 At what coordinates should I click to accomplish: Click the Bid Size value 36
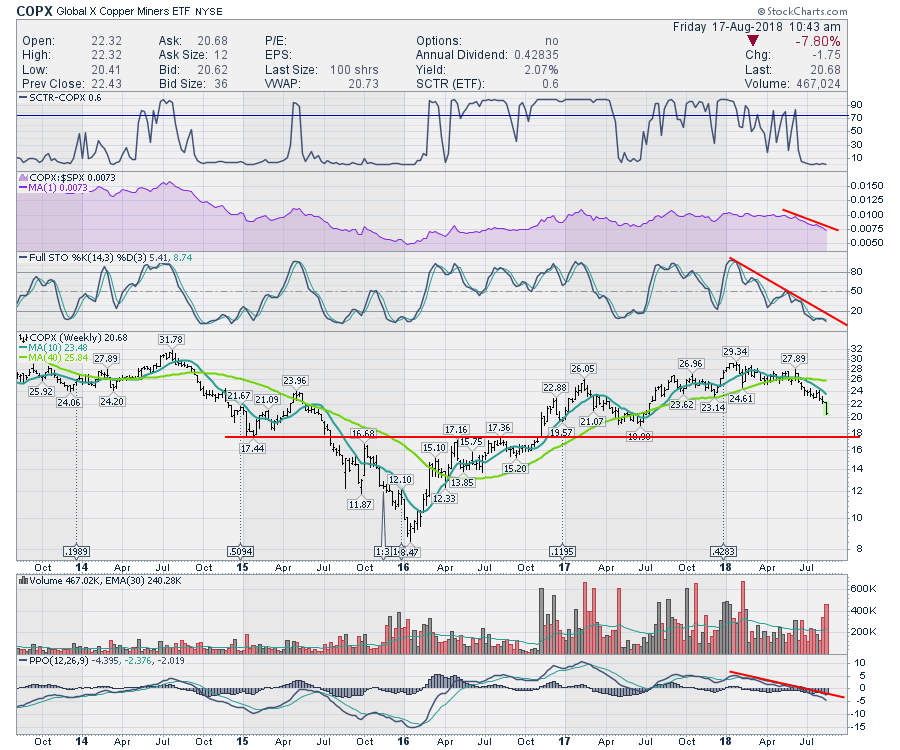pos(221,84)
